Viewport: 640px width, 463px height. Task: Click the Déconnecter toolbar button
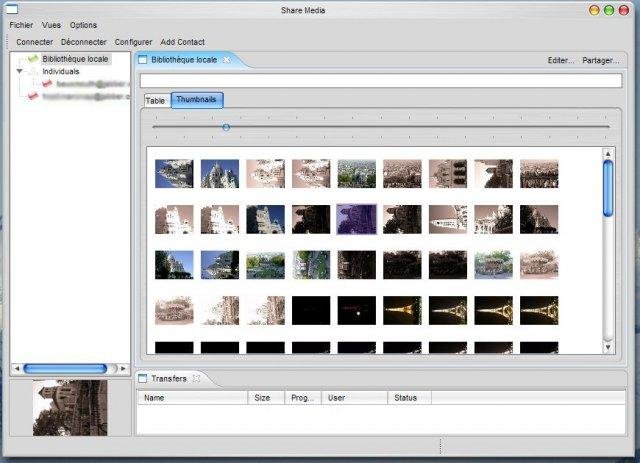84,42
